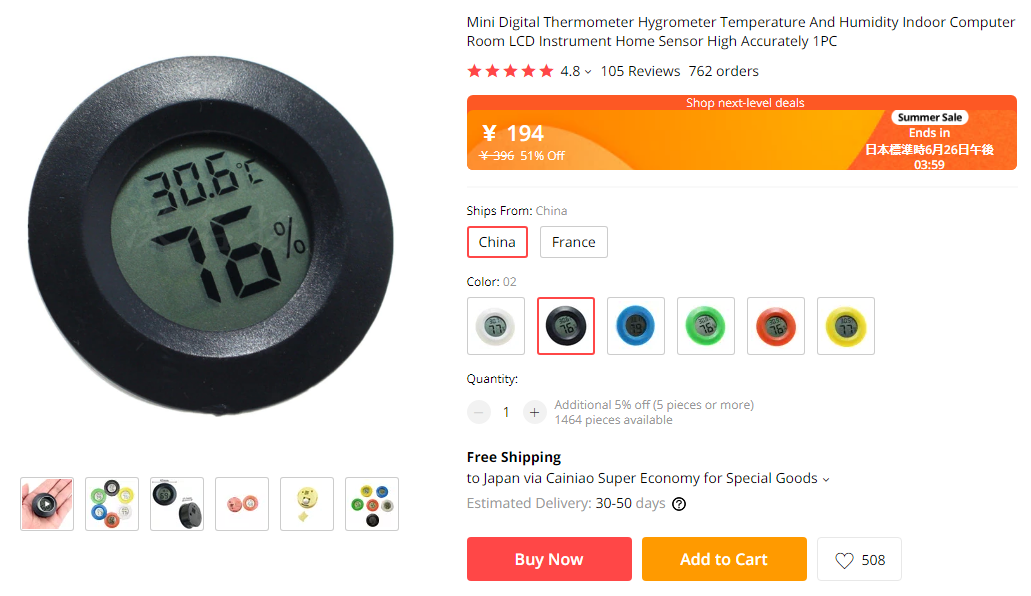Decrease quantity with the minus button
Viewport: 1031px width, 596px height.
click(479, 412)
